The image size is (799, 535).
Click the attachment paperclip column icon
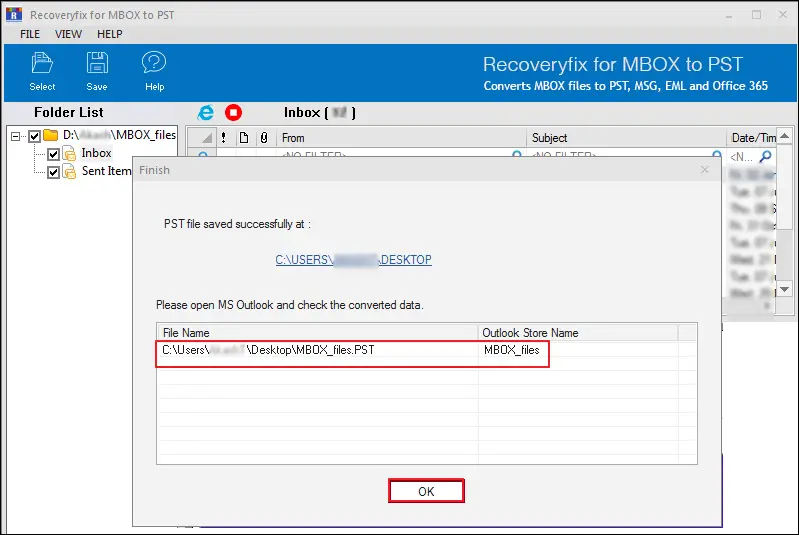point(264,138)
